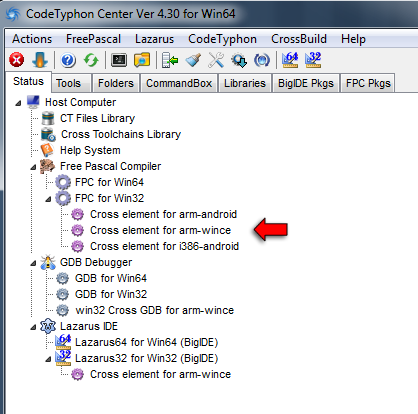
Task: Select 'Lazarus64 for Win64 (BigIDE)' row text
Action: 146,342
